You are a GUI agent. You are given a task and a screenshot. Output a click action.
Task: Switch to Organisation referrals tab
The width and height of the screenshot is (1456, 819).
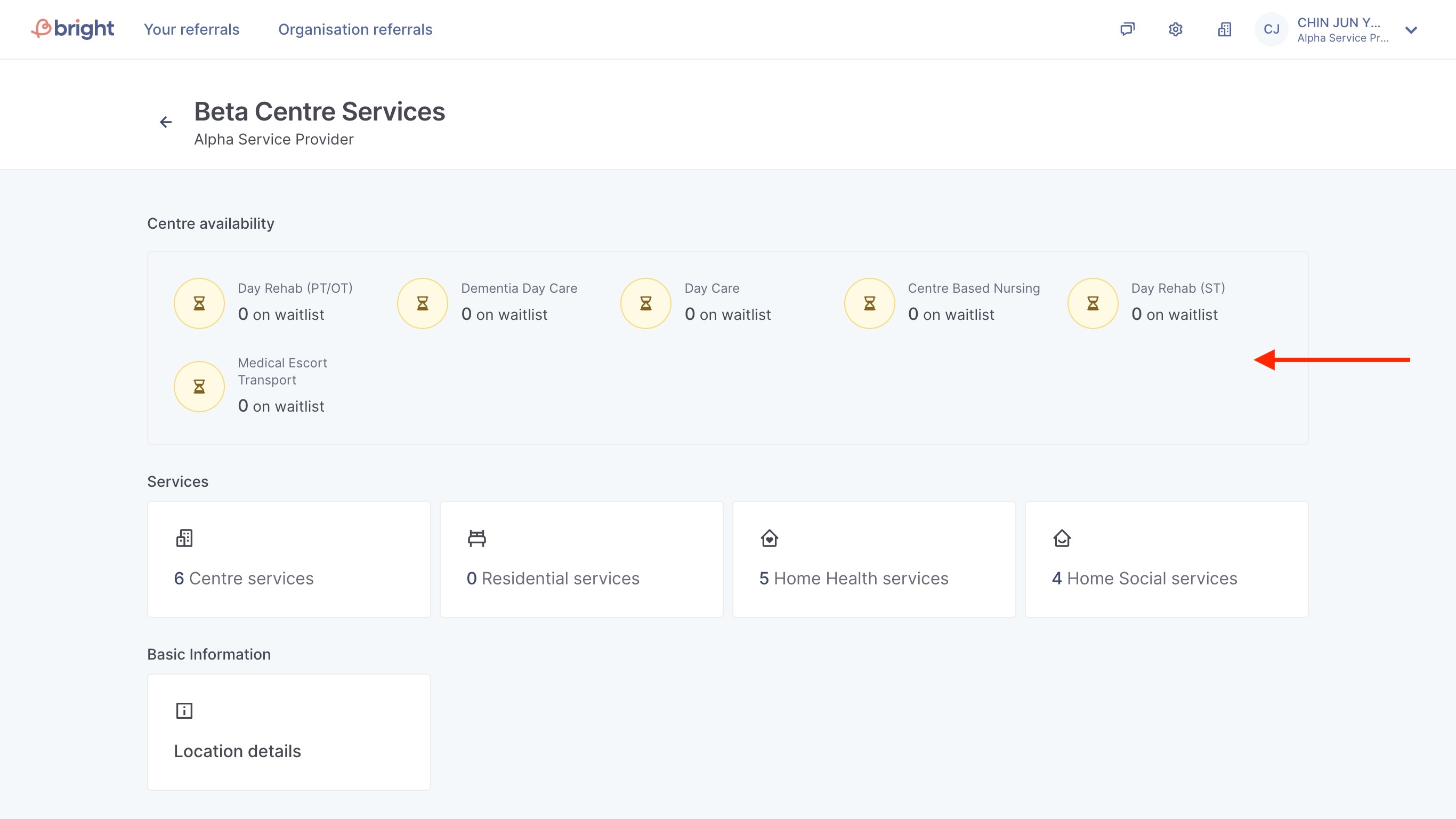tap(355, 29)
